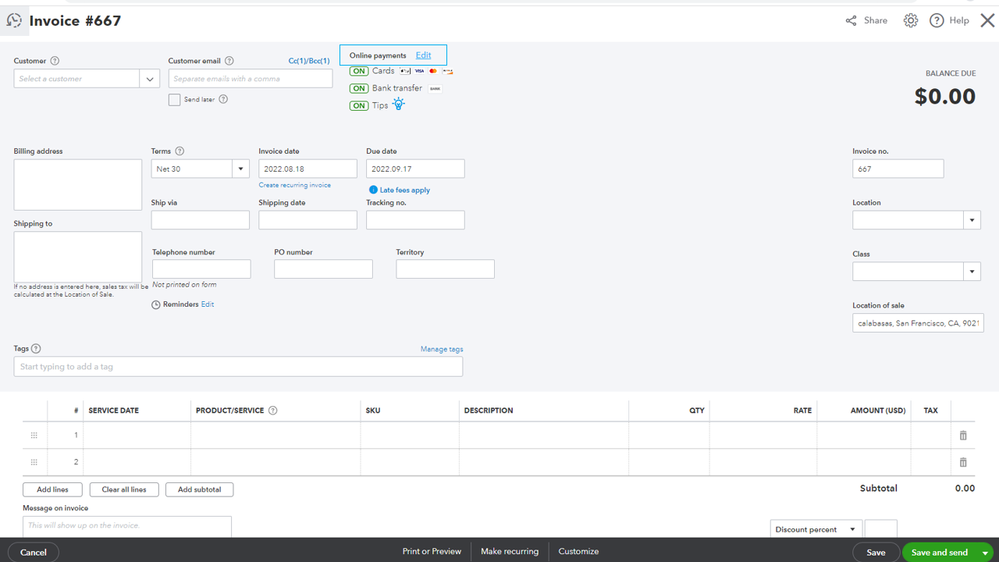The image size is (999, 562).
Task: Click the credit card logos icon
Action: coord(426,71)
